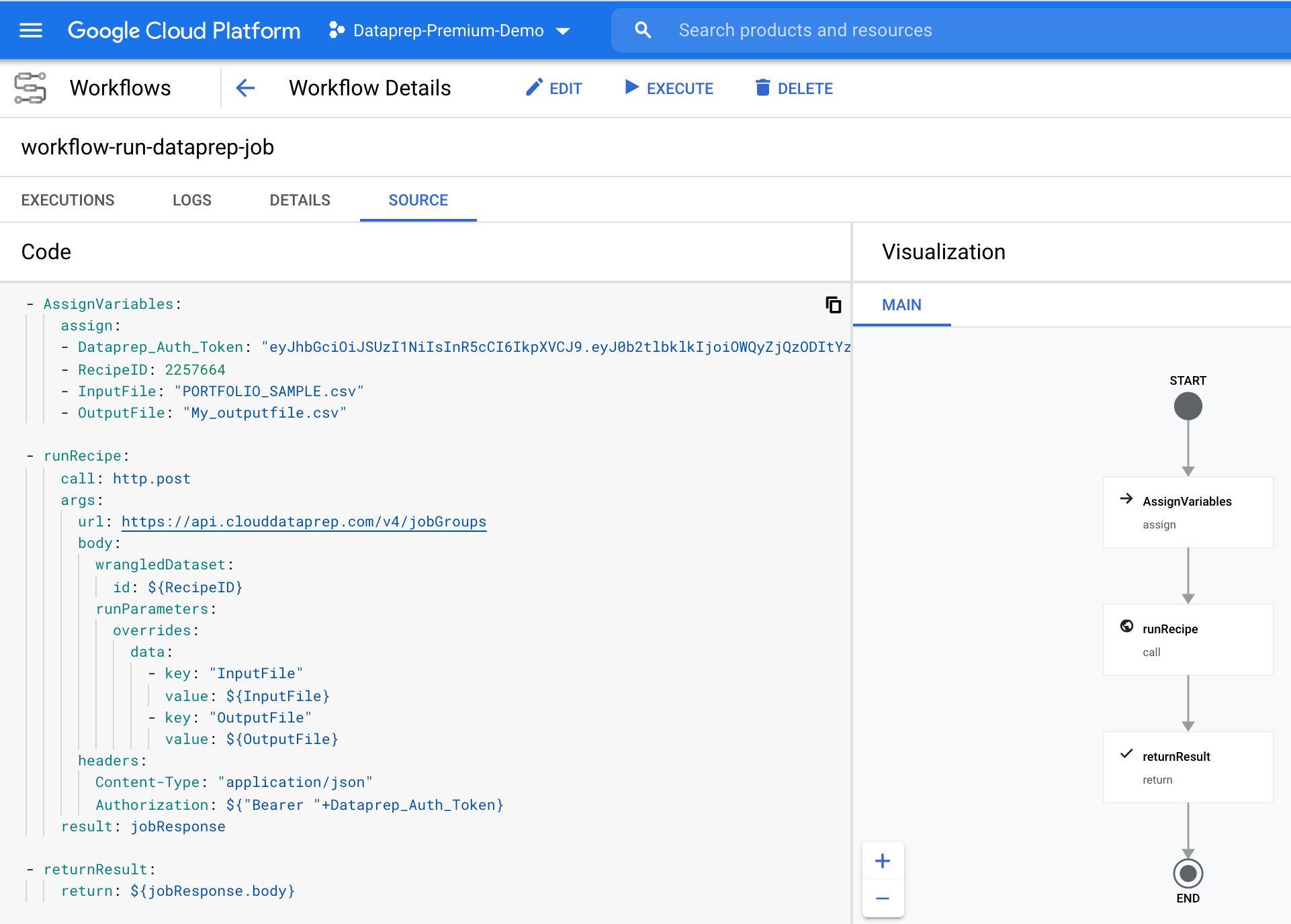Focus the search products and resources field
The width and height of the screenshot is (1291, 924).
[940, 30]
